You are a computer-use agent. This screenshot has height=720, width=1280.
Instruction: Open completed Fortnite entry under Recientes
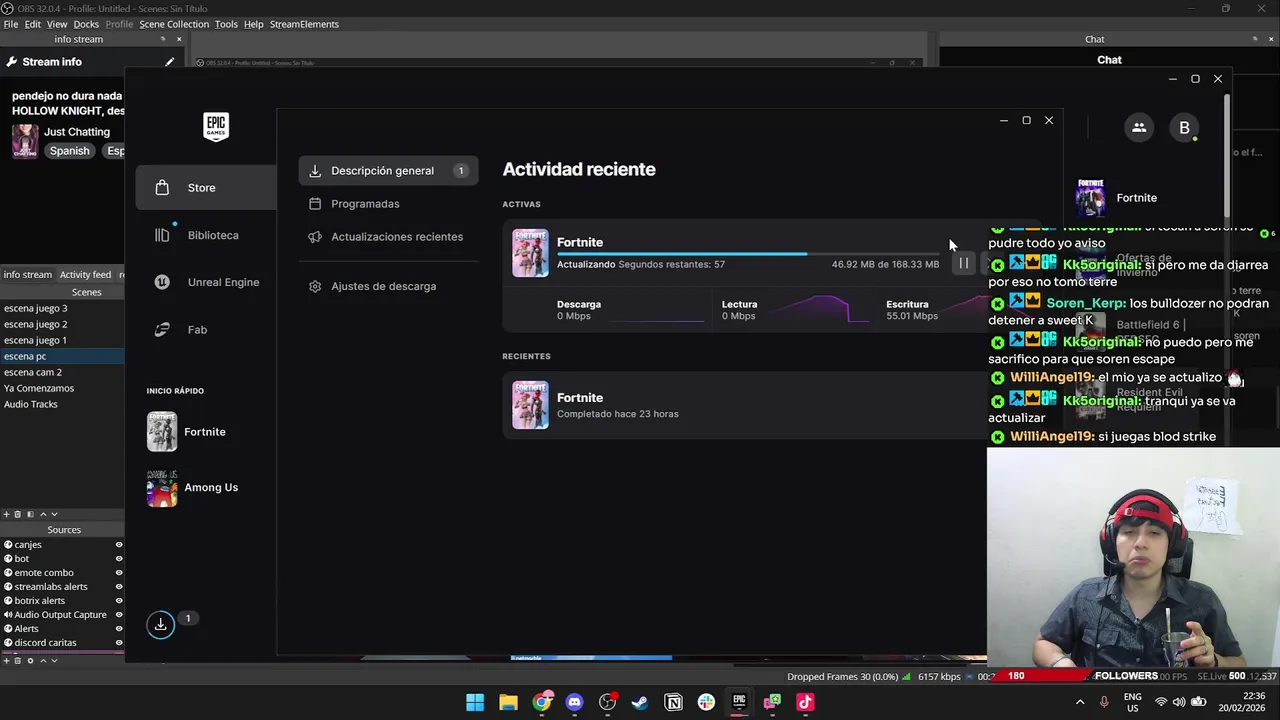pos(745,405)
